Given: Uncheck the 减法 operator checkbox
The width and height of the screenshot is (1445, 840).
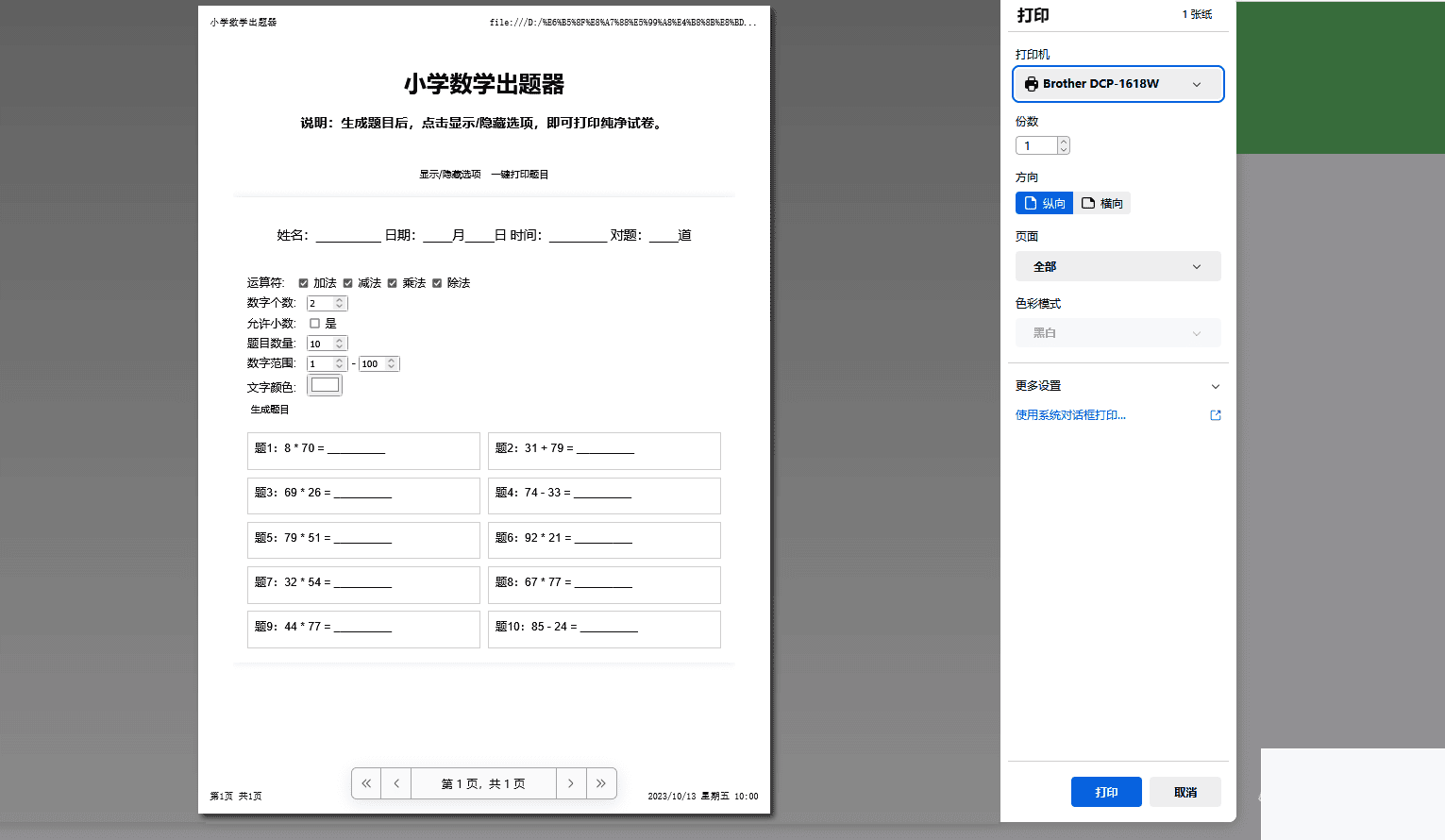Looking at the screenshot, I should point(347,282).
